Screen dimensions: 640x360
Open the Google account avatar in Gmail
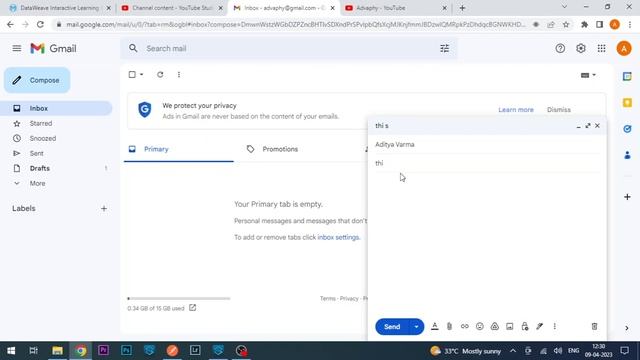tap(624, 49)
